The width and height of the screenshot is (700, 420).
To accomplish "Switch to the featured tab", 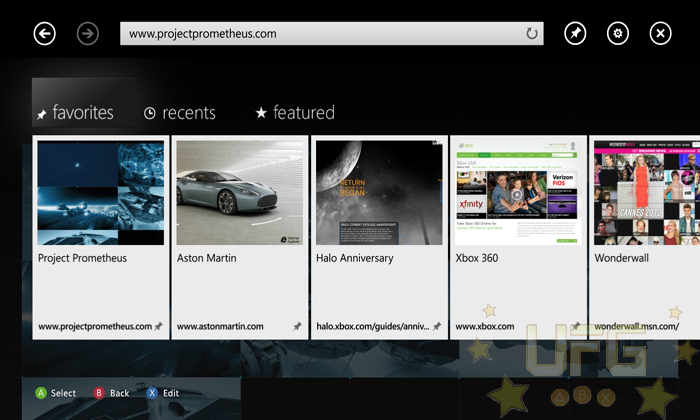I will [295, 112].
